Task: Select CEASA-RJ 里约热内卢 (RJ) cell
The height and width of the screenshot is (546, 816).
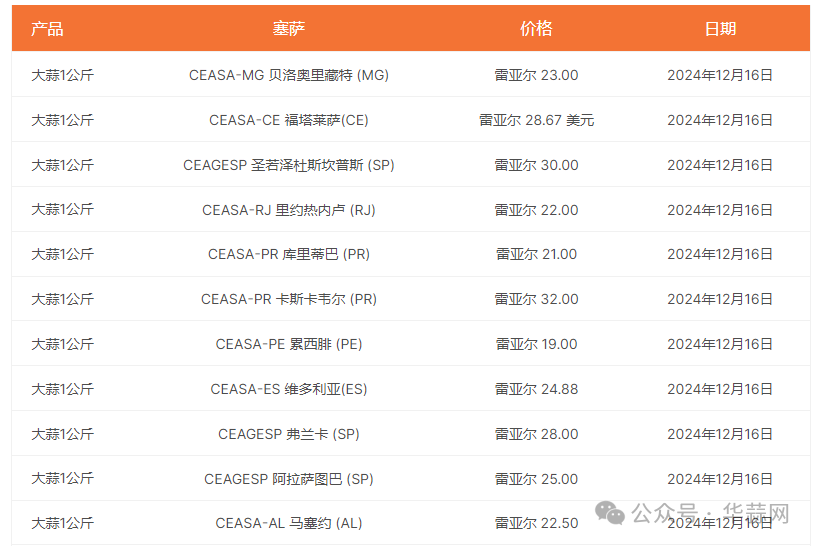Action: click(289, 210)
